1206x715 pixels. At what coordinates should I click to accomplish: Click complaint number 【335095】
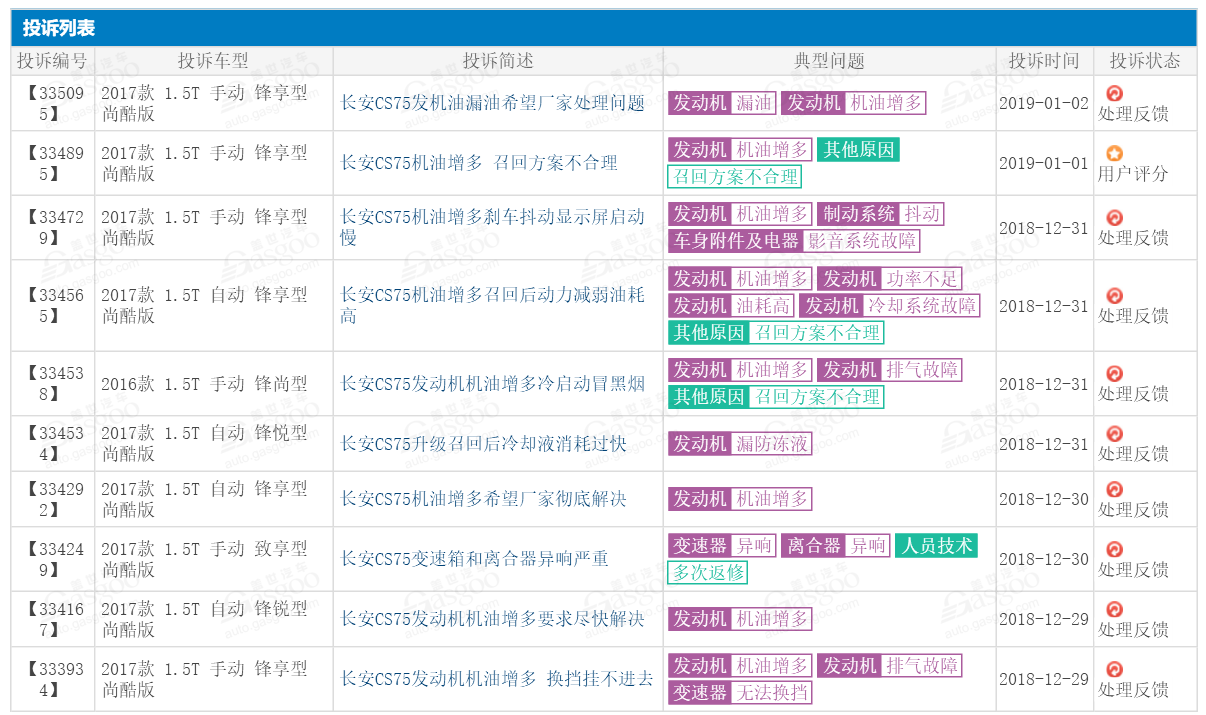pos(52,103)
